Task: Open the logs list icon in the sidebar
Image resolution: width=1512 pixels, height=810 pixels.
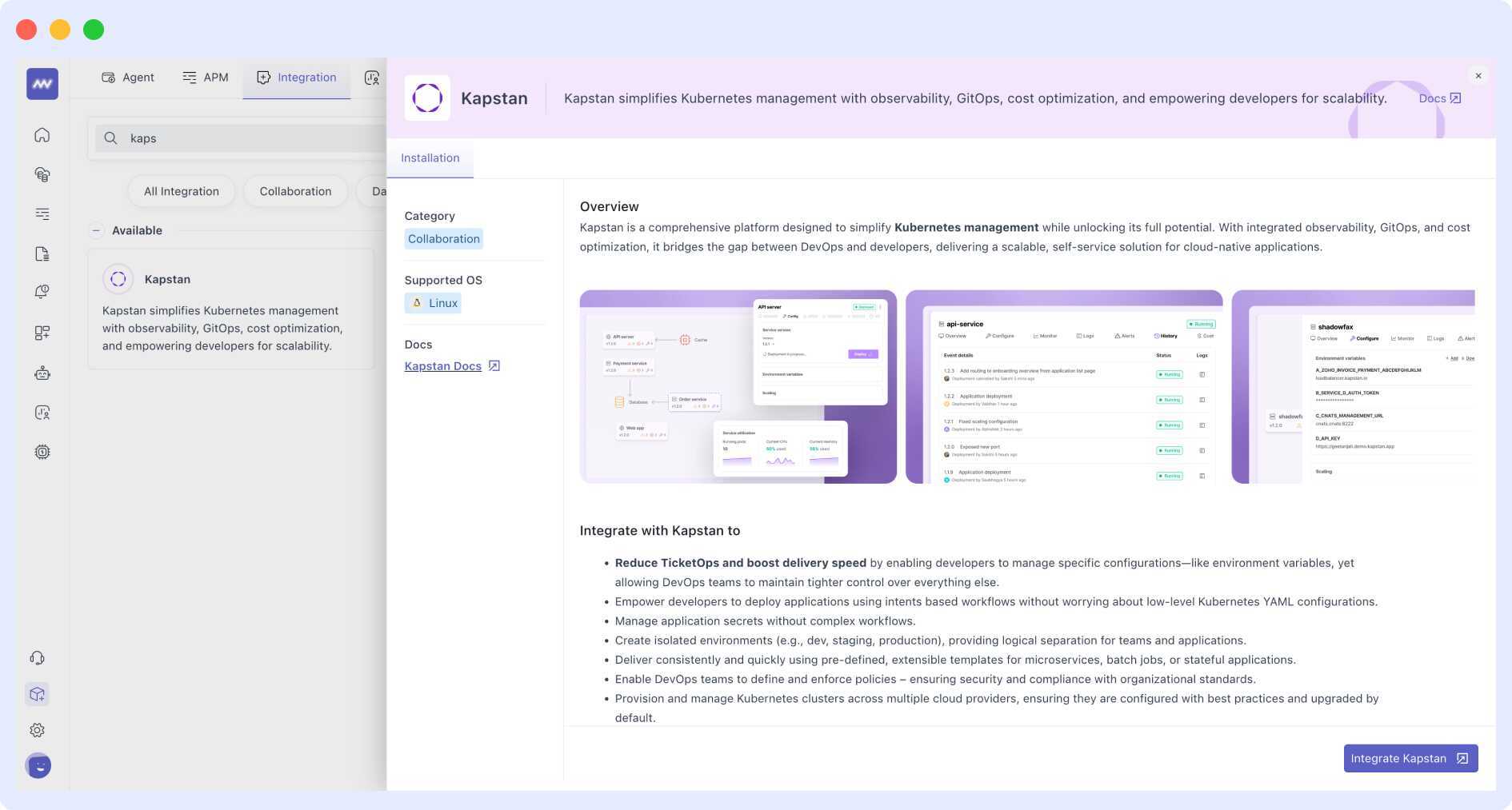Action: (x=42, y=213)
